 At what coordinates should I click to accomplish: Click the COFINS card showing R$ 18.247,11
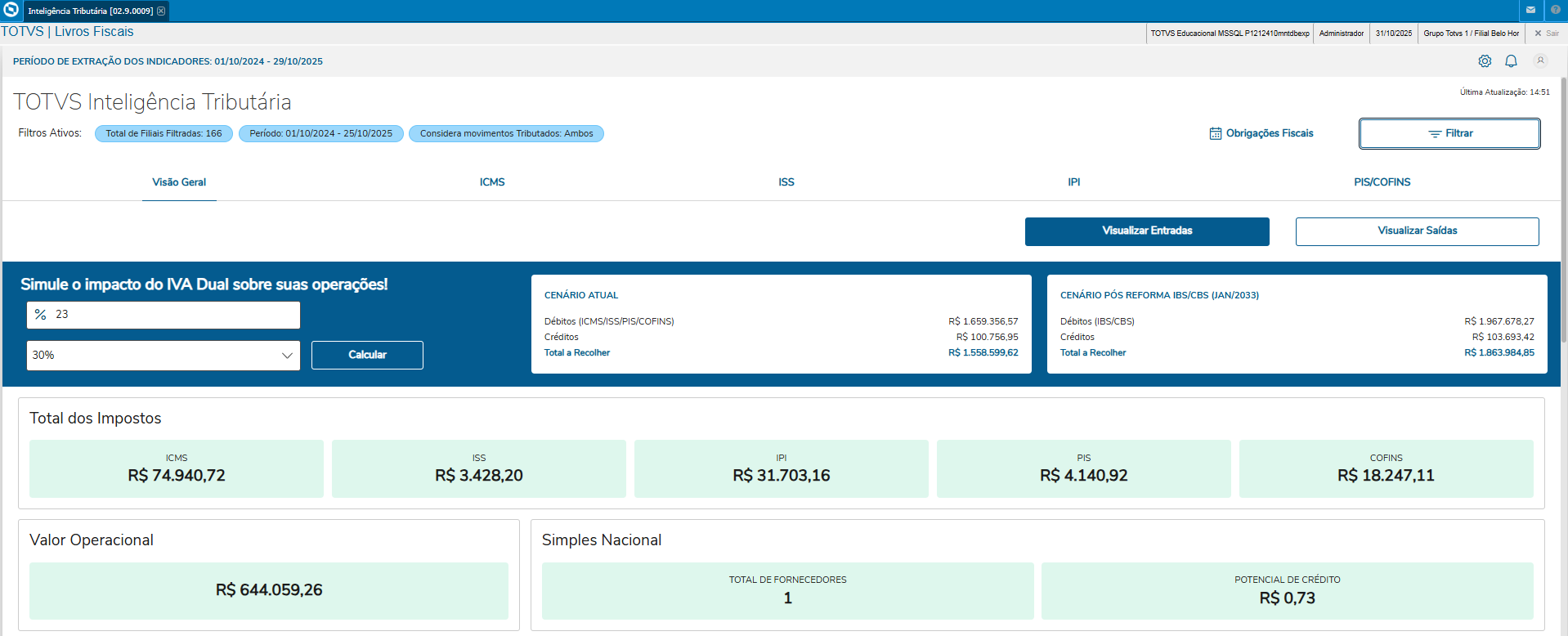[1387, 468]
